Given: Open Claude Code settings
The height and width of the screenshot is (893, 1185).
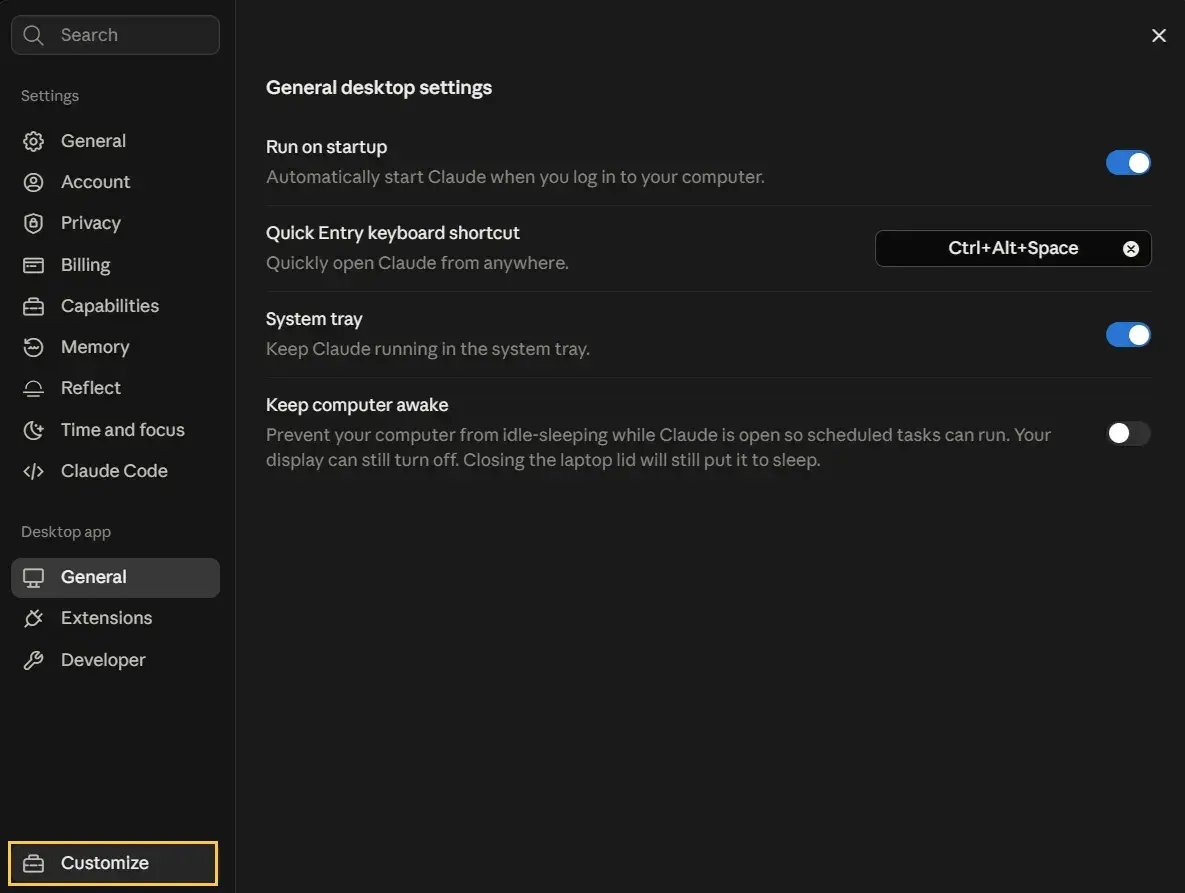Looking at the screenshot, I should coord(115,471).
